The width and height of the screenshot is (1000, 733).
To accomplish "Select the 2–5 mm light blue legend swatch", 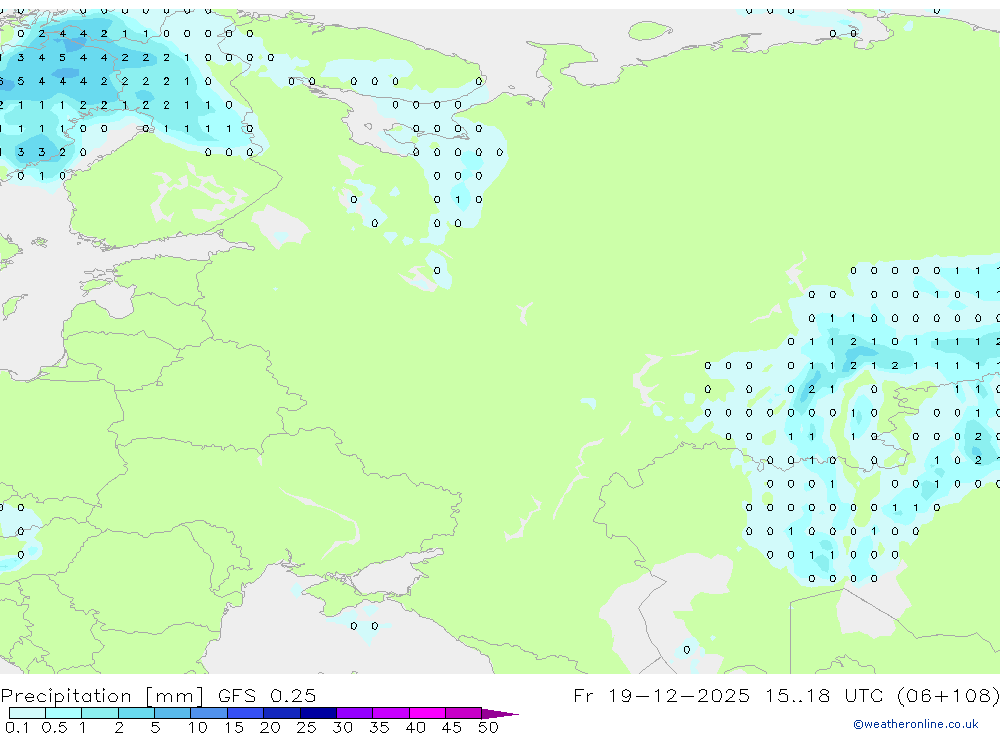I will click(x=136, y=713).
